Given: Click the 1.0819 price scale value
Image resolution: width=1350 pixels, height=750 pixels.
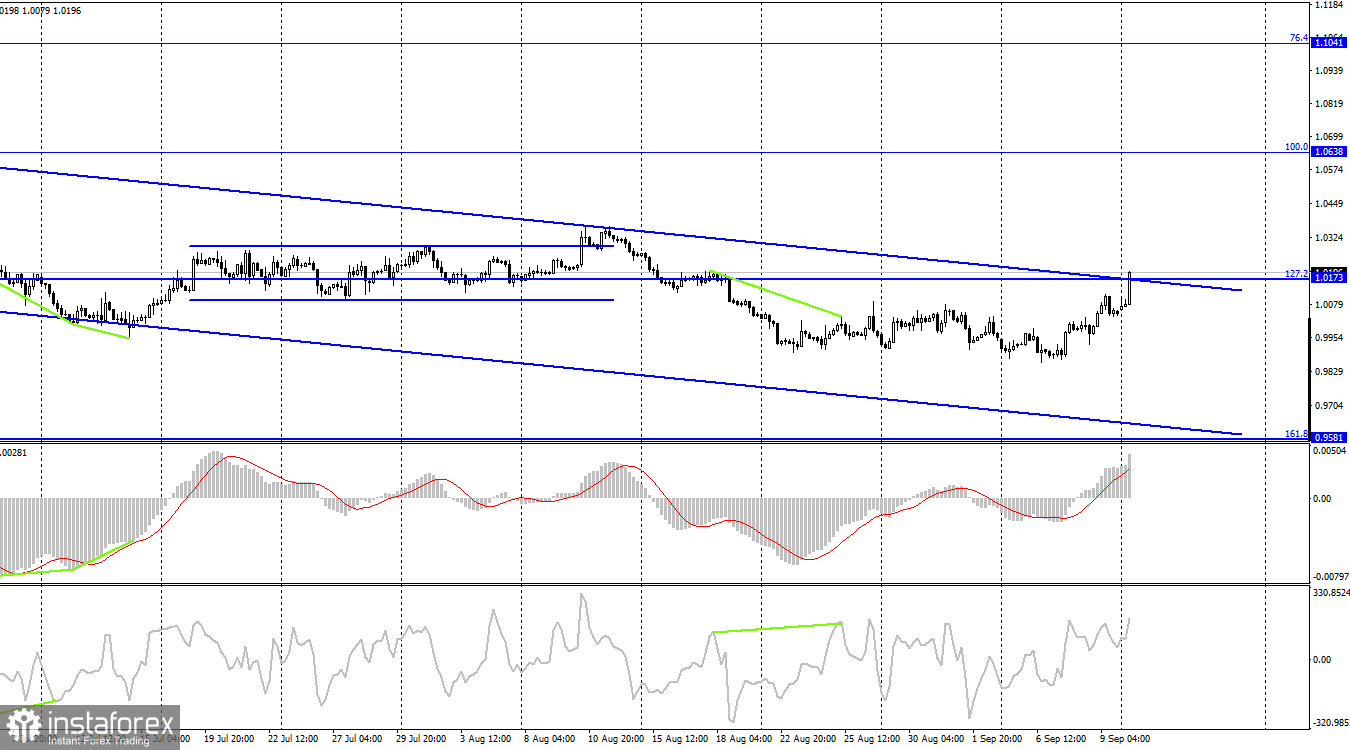Looking at the screenshot, I should click(x=1330, y=104).
